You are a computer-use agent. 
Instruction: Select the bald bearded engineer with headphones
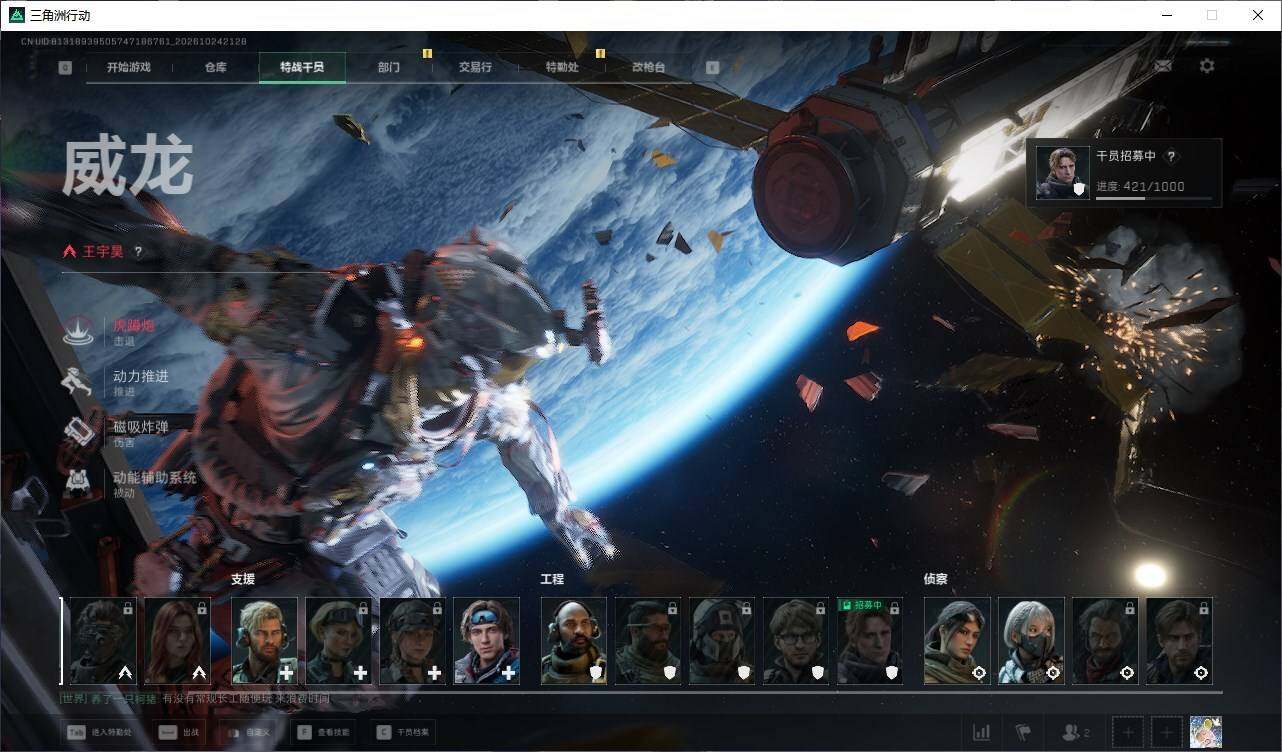(574, 641)
